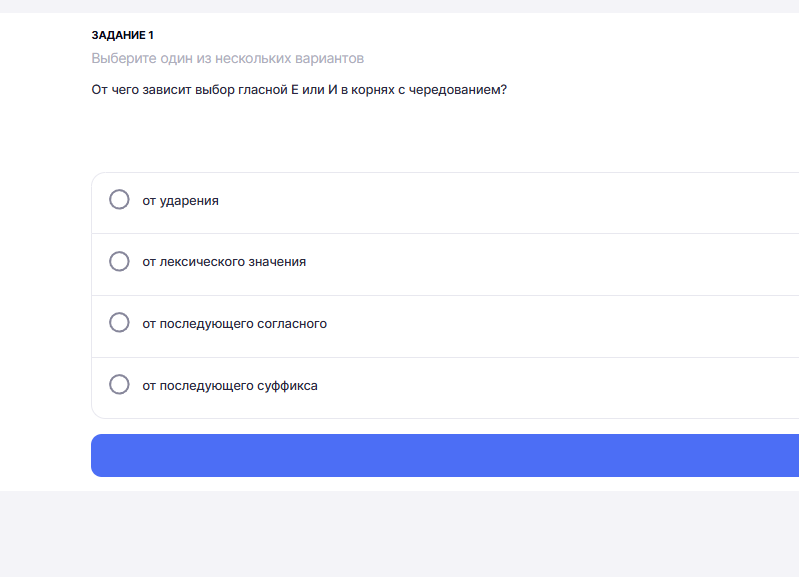Click blank area of the 'от лексического значения' row
This screenshot has width=799, height=577.
(510, 265)
